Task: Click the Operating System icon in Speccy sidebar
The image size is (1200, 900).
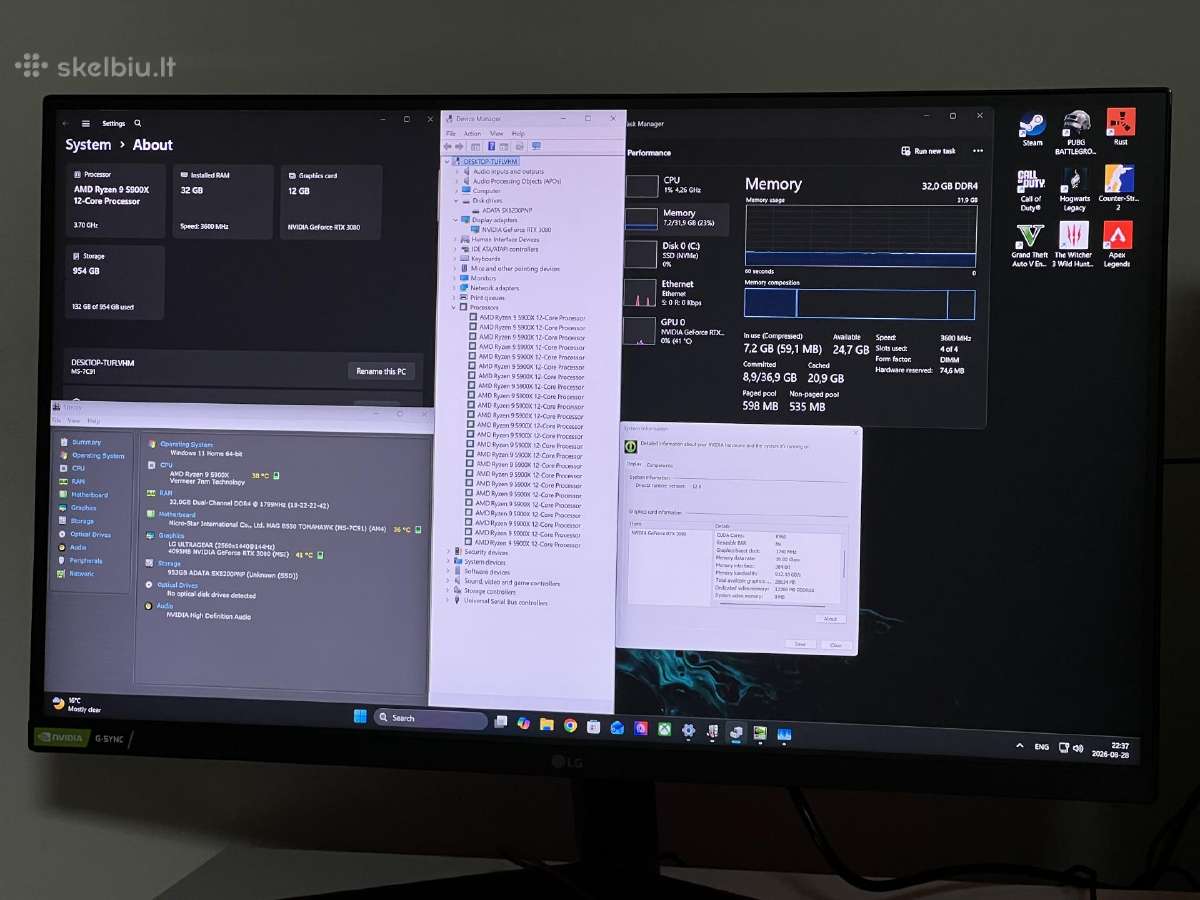Action: [64, 455]
